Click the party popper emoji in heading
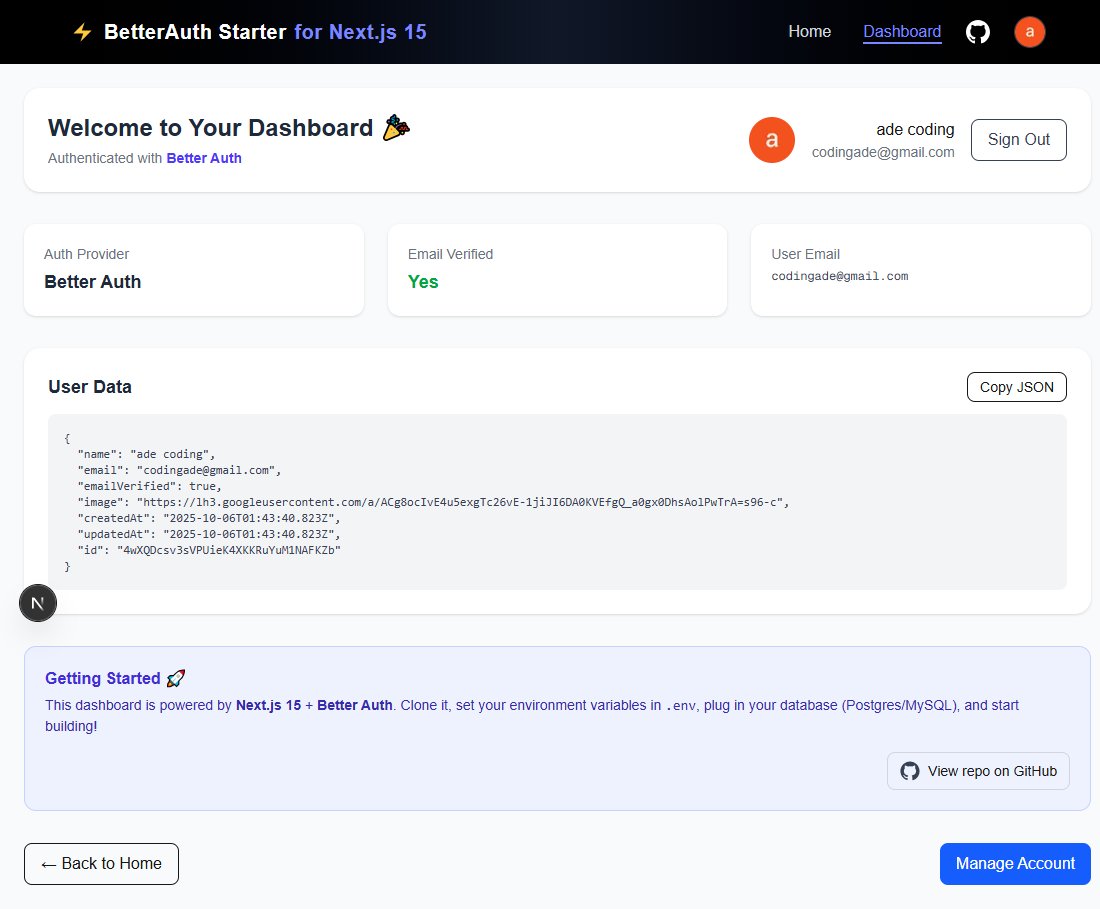1100x909 pixels. point(396,128)
